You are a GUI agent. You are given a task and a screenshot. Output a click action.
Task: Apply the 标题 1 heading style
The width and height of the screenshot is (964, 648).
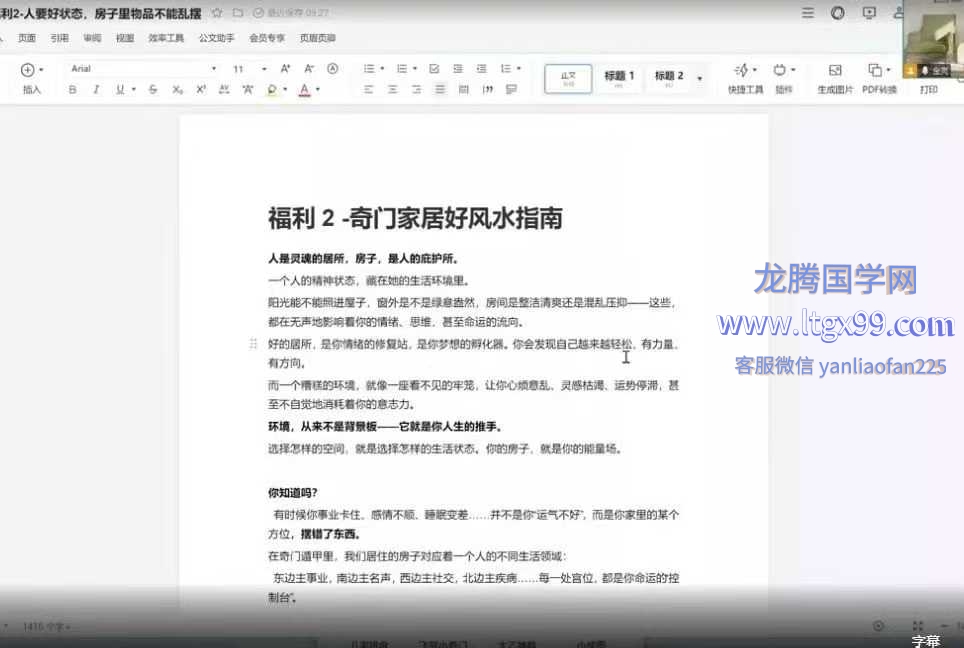[619, 77]
